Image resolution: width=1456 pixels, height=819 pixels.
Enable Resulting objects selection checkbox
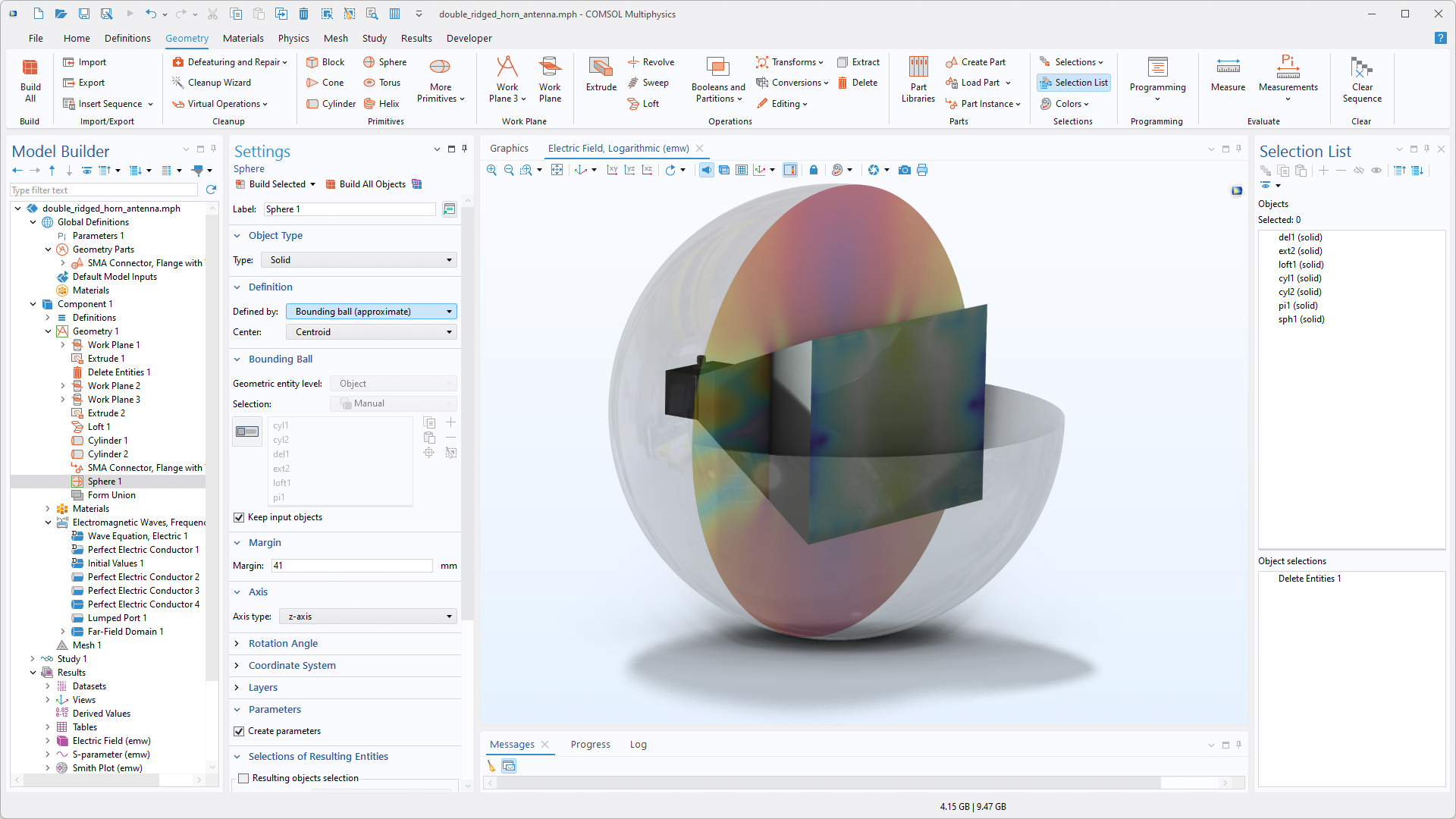243,778
